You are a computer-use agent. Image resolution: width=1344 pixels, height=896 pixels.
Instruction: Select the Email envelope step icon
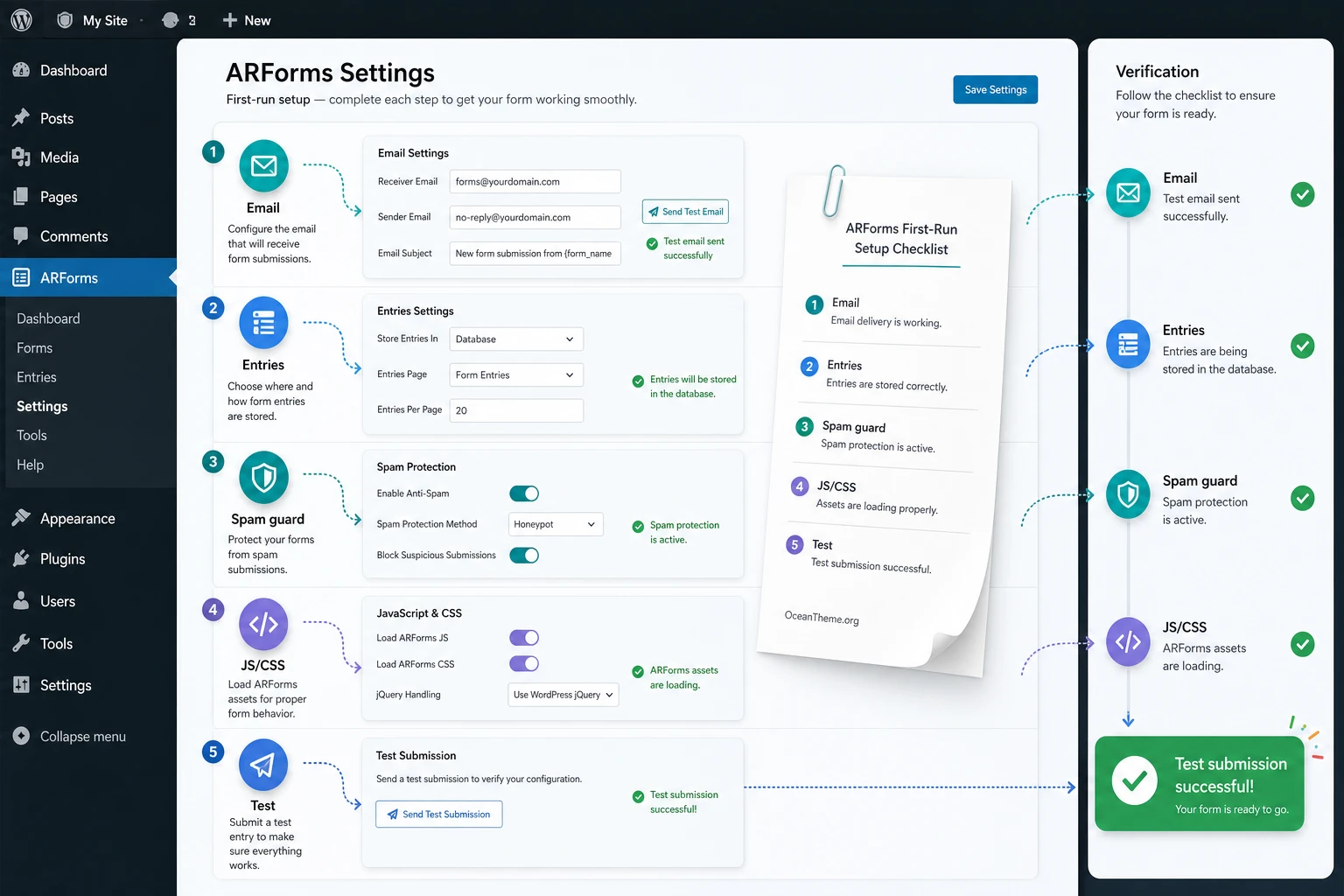[263, 165]
